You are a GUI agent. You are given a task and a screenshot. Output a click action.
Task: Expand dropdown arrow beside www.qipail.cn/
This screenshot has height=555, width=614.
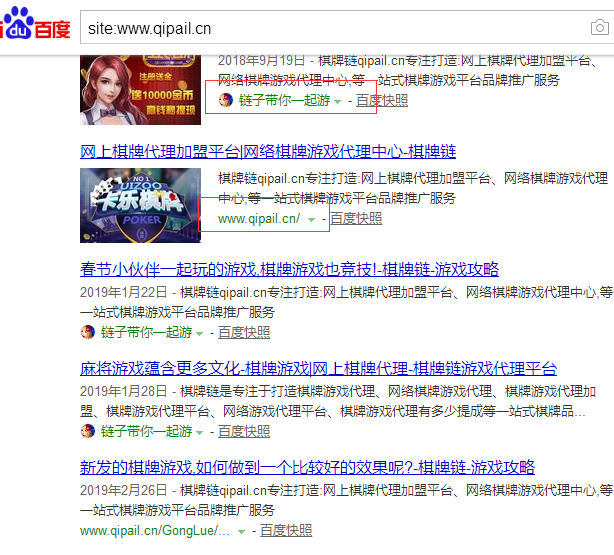pos(311,219)
